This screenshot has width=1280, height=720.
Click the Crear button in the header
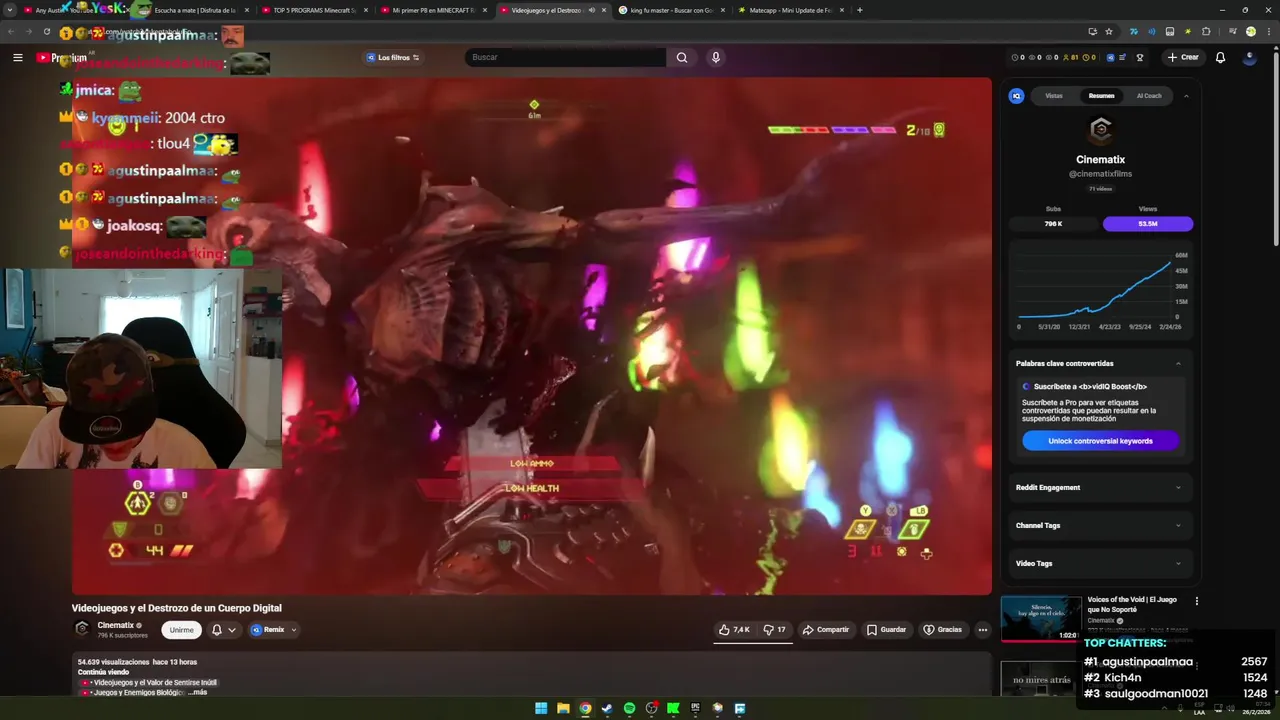pyautogui.click(x=1183, y=57)
